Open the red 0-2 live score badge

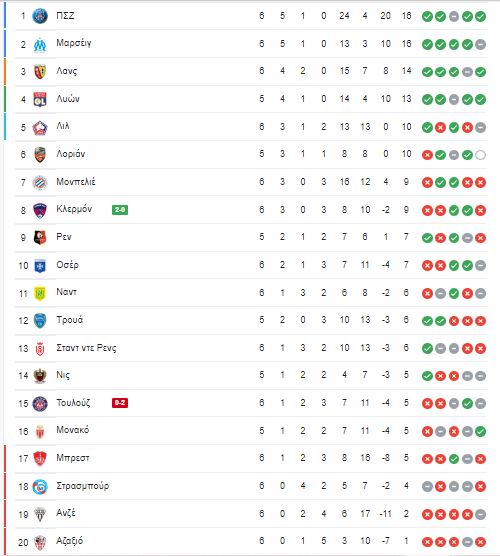[120, 403]
